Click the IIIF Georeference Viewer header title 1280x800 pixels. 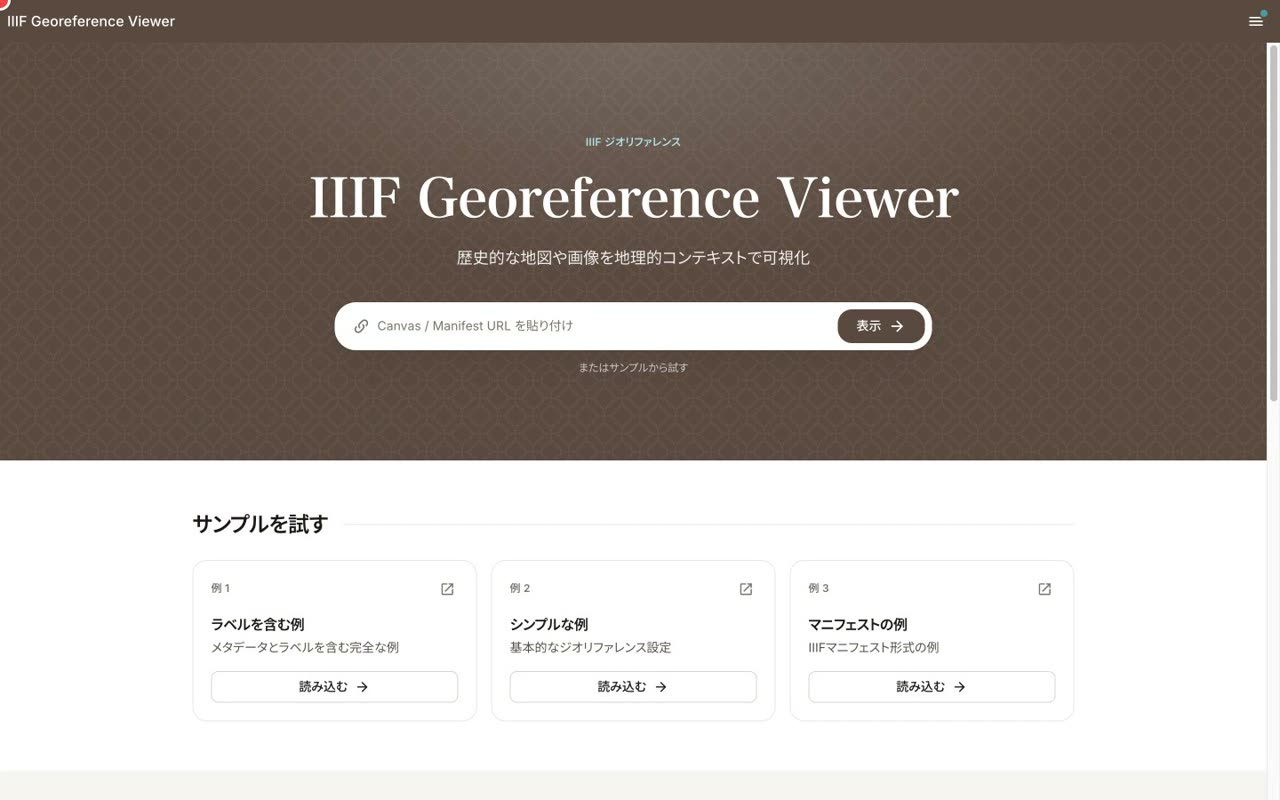tap(91, 21)
